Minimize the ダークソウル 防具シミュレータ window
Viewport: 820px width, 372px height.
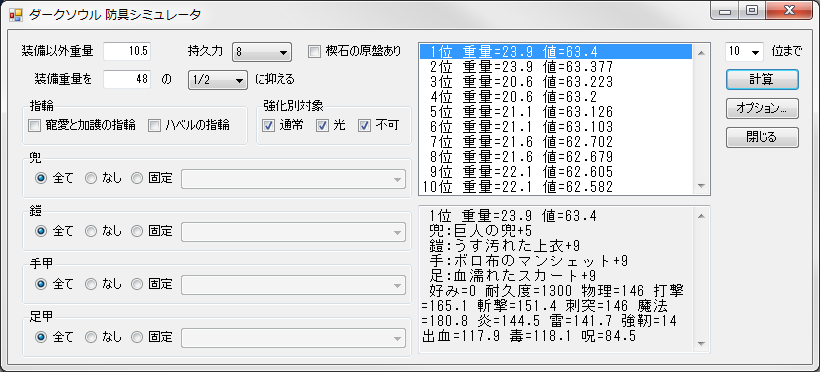tap(725, 12)
